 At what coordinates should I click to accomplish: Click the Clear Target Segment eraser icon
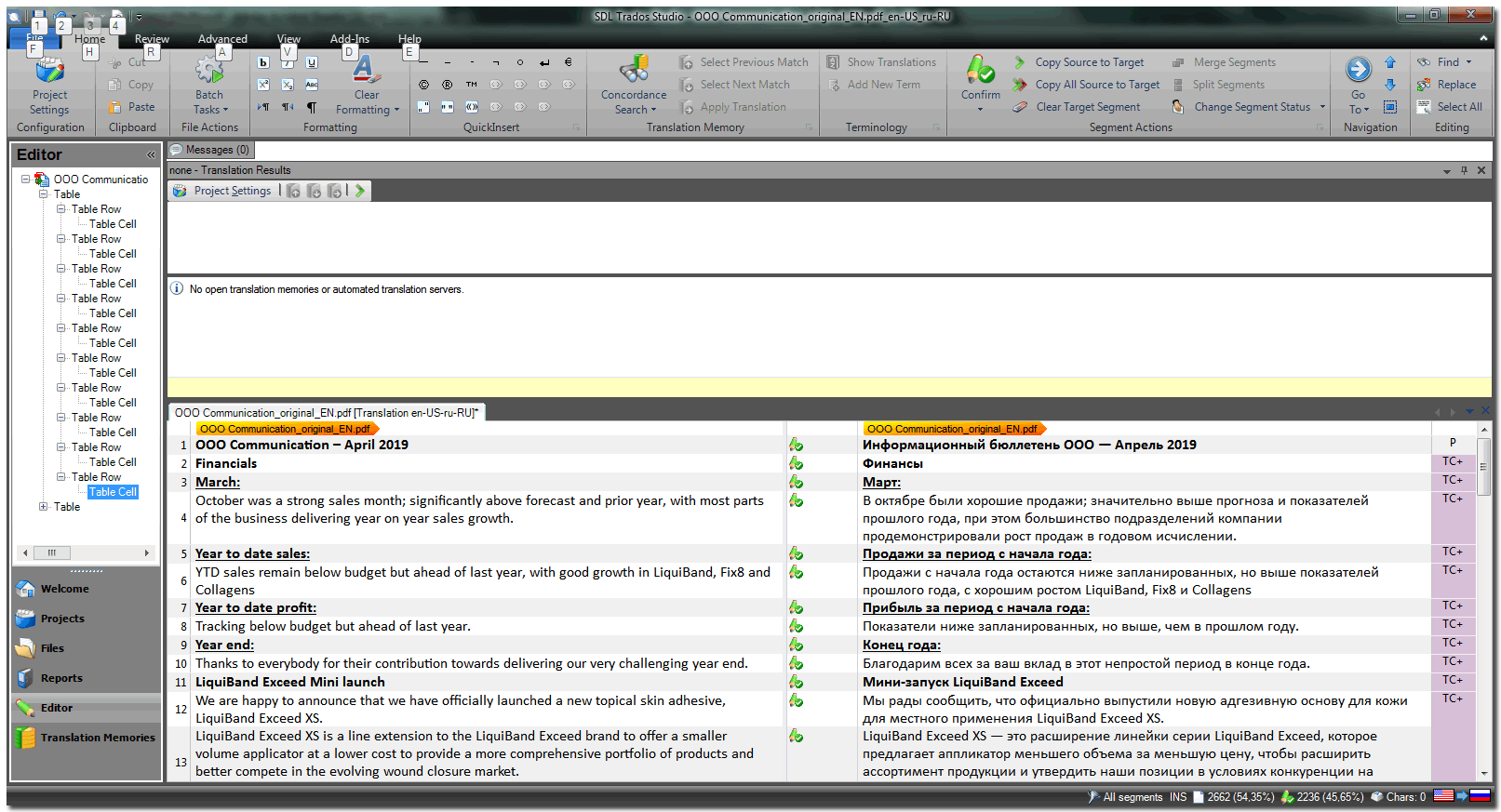[x=1020, y=107]
